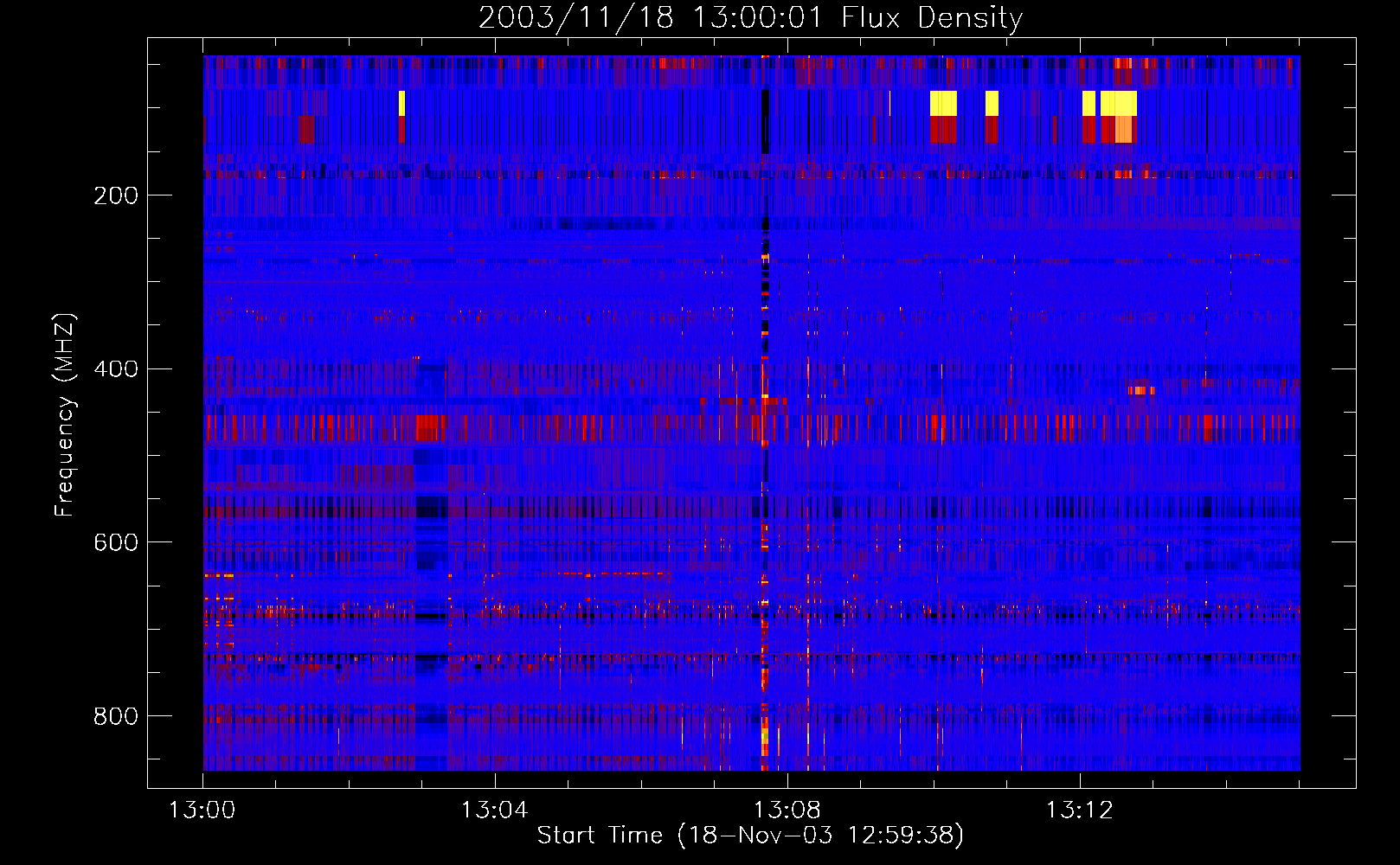Click the 600 frequency tick label
Image resolution: width=1400 pixels, height=865 pixels.
tap(116, 542)
